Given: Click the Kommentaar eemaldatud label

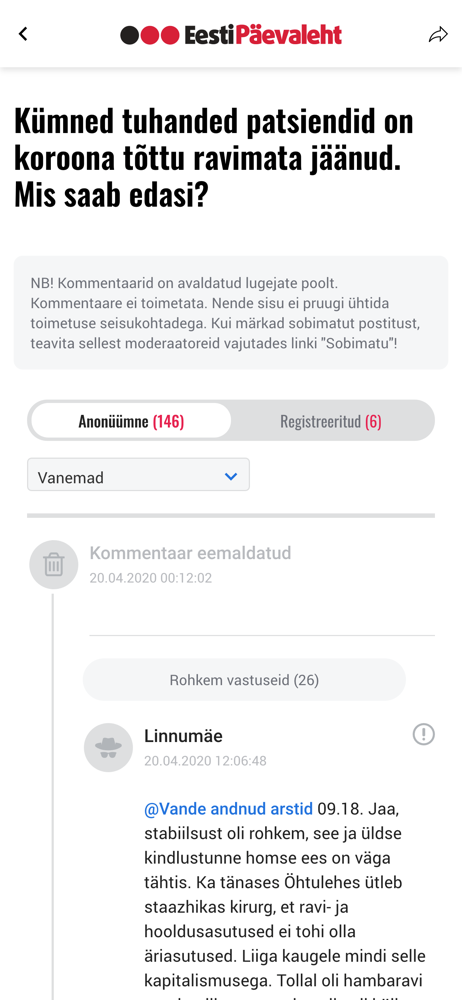Looking at the screenshot, I should pos(190,553).
